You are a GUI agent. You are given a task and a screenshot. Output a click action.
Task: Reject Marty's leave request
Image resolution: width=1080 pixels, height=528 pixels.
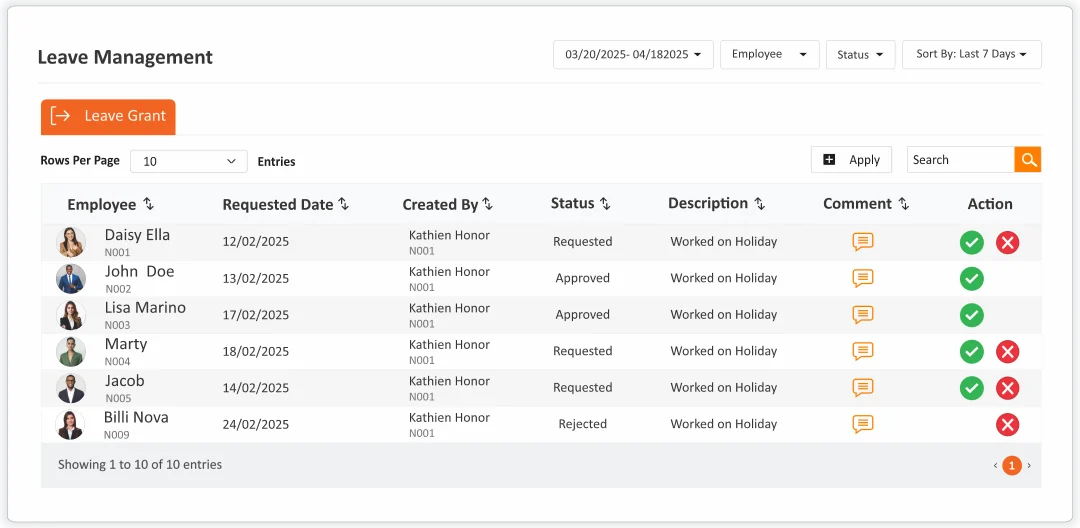(1007, 351)
